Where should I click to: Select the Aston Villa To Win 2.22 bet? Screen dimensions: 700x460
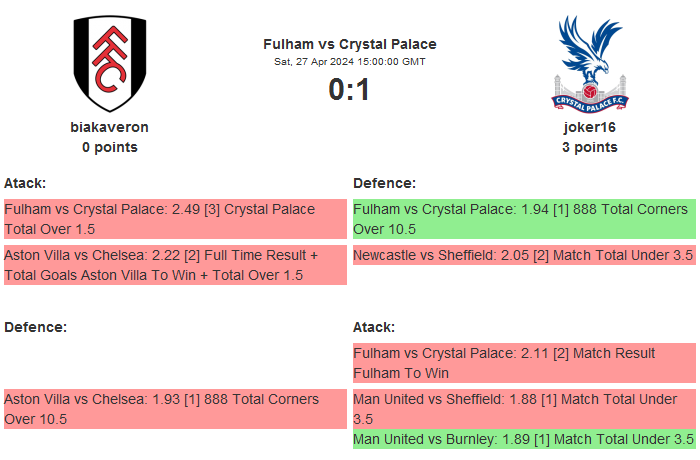coord(174,265)
